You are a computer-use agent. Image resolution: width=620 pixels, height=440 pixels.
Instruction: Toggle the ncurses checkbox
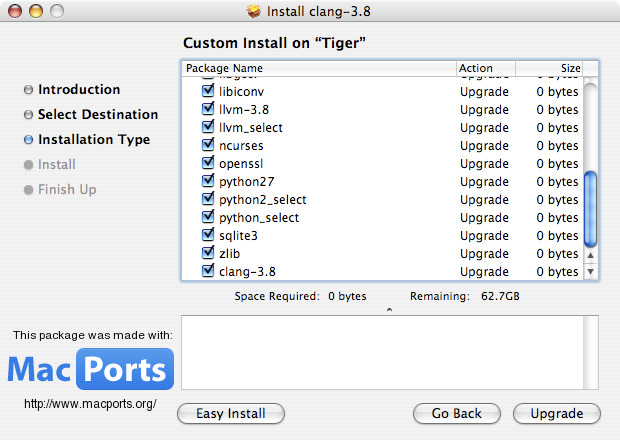208,145
